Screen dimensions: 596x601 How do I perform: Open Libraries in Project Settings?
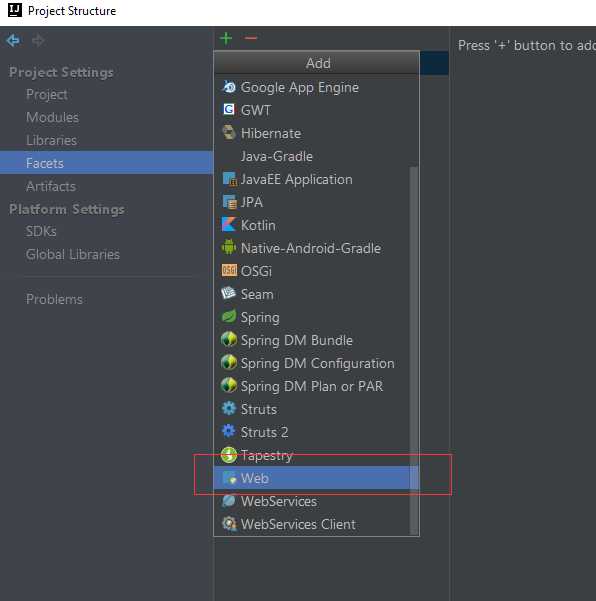pos(51,140)
